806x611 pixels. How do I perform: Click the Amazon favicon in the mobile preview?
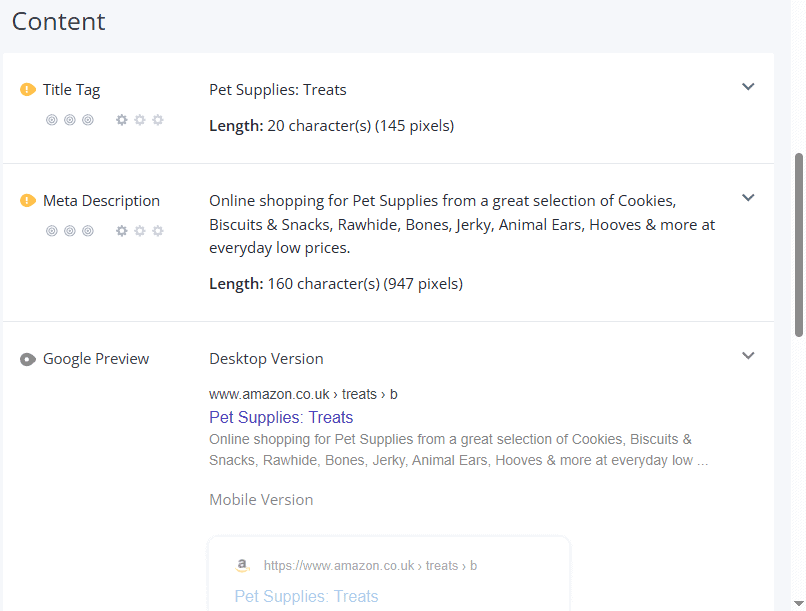242,564
